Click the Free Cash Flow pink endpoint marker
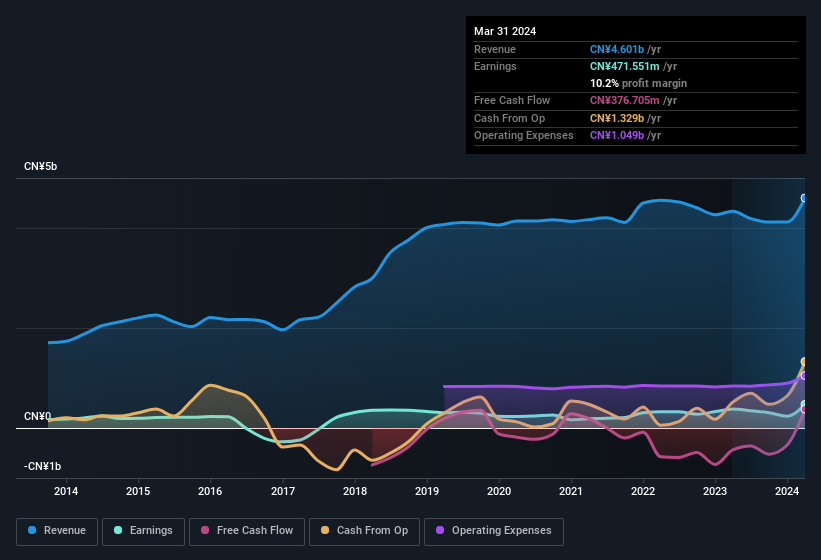This screenshot has width=821, height=560. click(x=804, y=409)
